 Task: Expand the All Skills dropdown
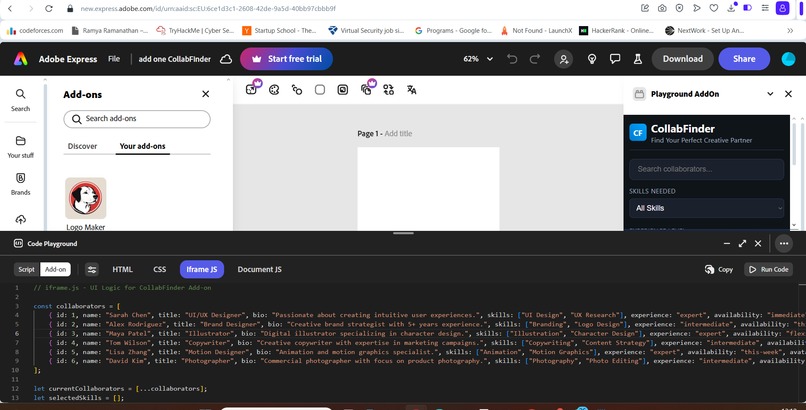707,208
